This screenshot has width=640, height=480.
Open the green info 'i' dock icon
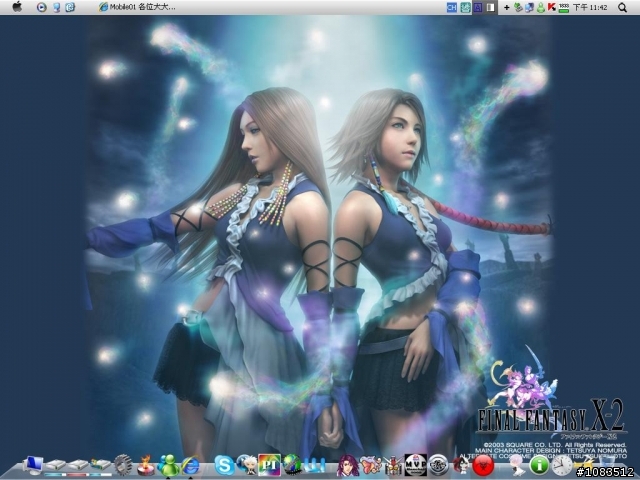539,465
